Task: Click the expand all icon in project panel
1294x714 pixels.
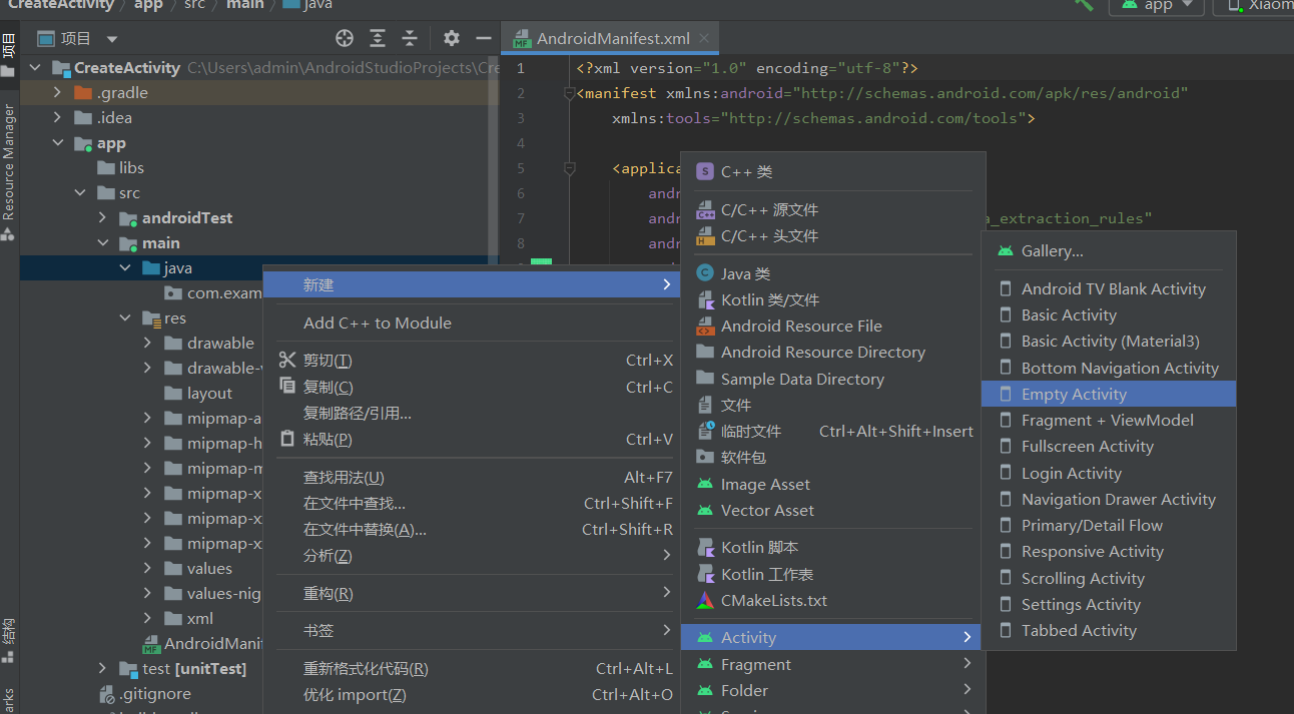Action: (x=377, y=38)
